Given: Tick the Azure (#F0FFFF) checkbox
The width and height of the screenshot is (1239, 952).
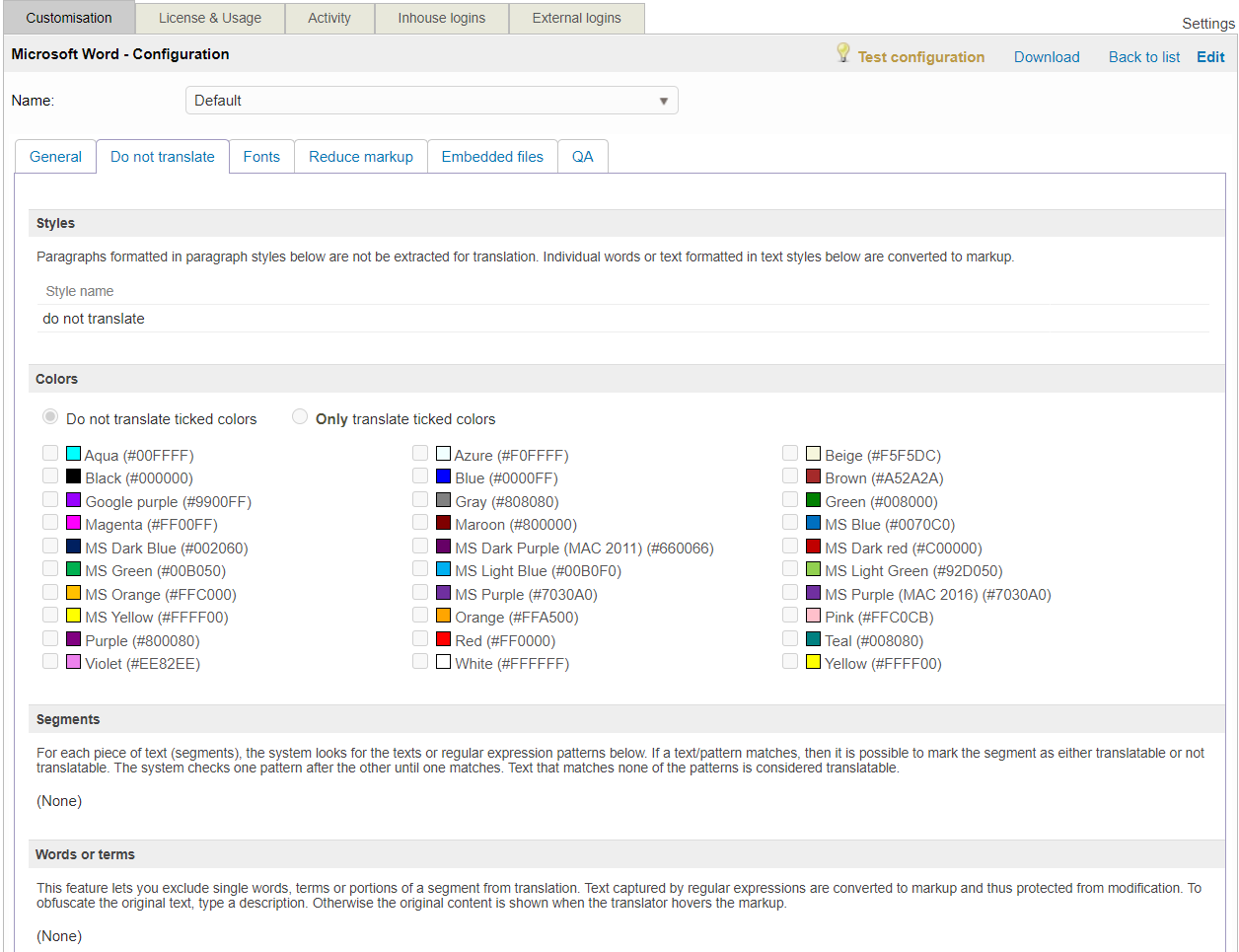Looking at the screenshot, I should pyautogui.click(x=420, y=453).
